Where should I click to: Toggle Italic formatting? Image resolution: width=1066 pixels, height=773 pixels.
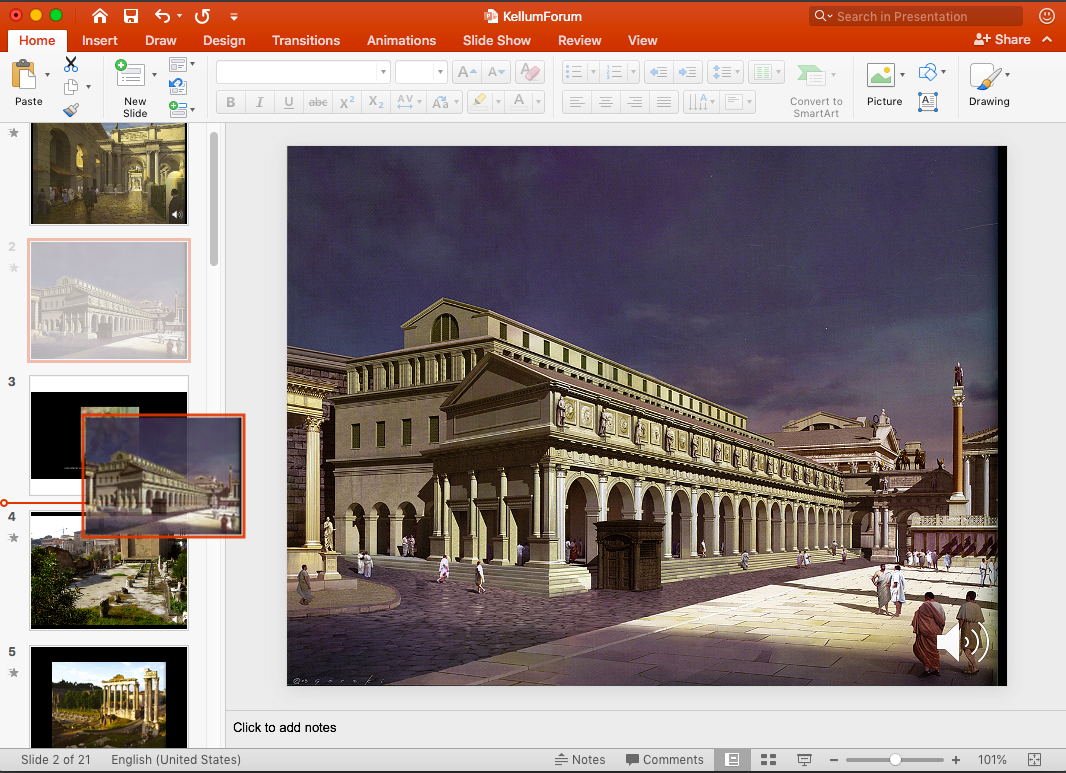(x=260, y=102)
